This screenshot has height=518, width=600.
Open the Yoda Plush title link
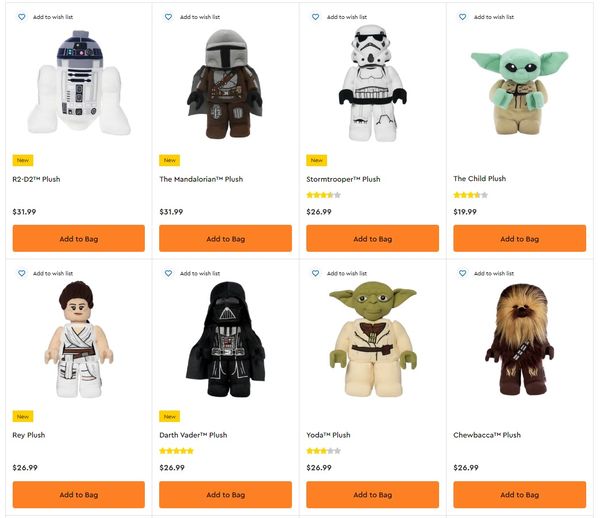[328, 435]
